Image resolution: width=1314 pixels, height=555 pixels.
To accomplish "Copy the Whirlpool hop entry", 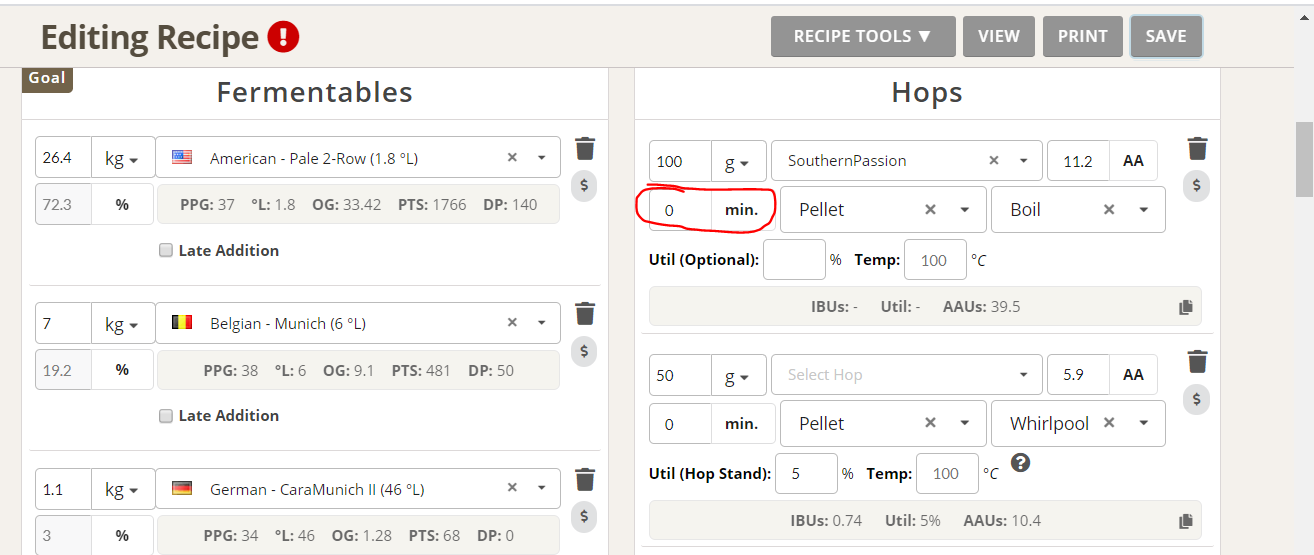I will [x=1186, y=521].
